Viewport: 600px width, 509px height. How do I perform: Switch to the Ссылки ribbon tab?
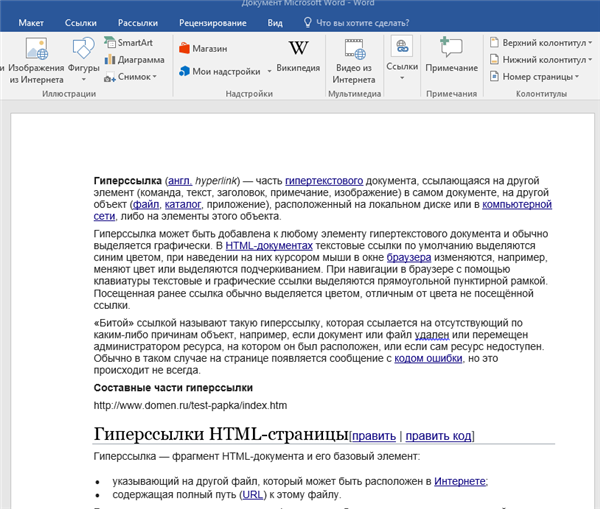click(x=81, y=23)
